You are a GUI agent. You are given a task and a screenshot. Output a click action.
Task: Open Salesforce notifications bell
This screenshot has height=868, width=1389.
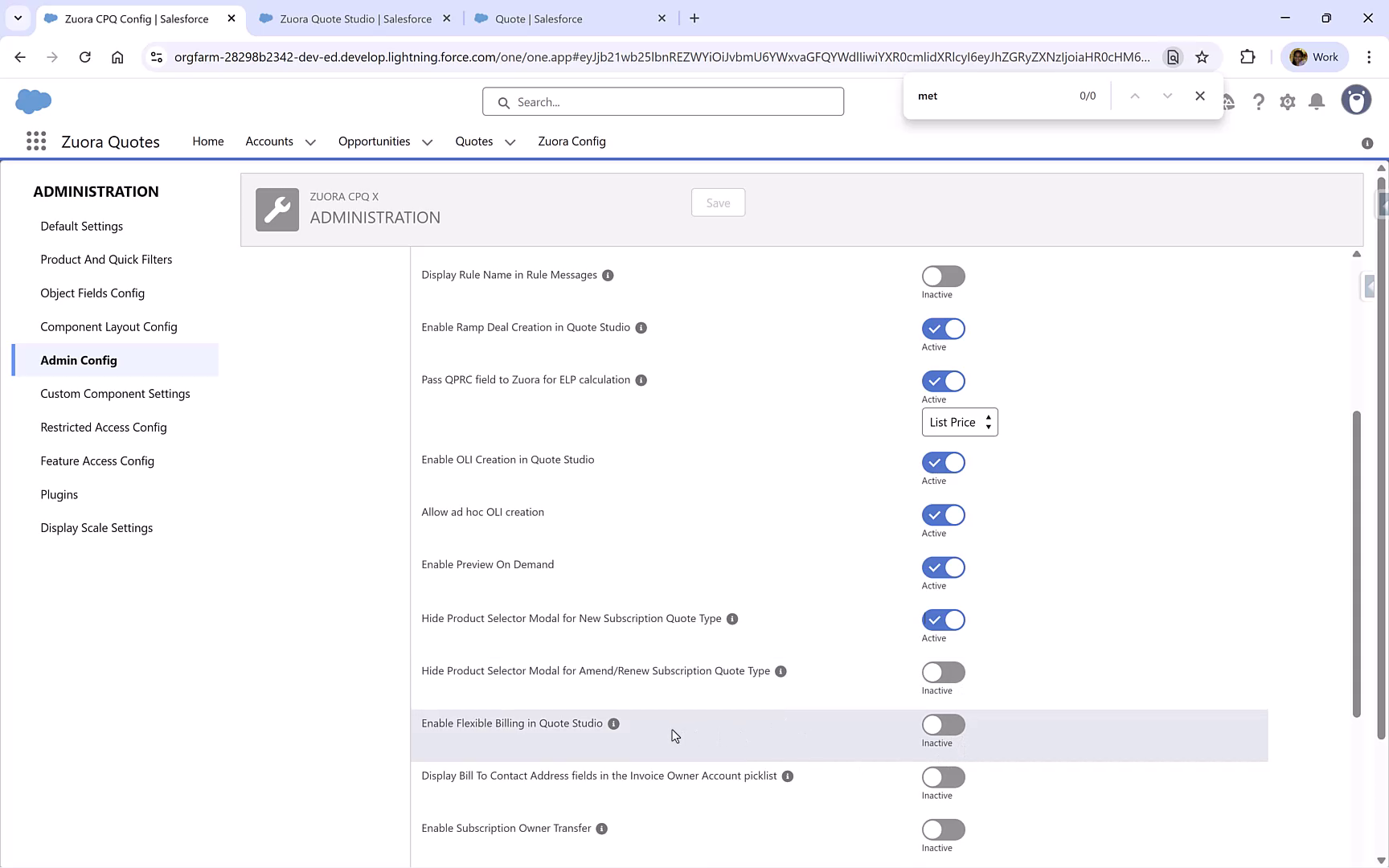point(1316,101)
